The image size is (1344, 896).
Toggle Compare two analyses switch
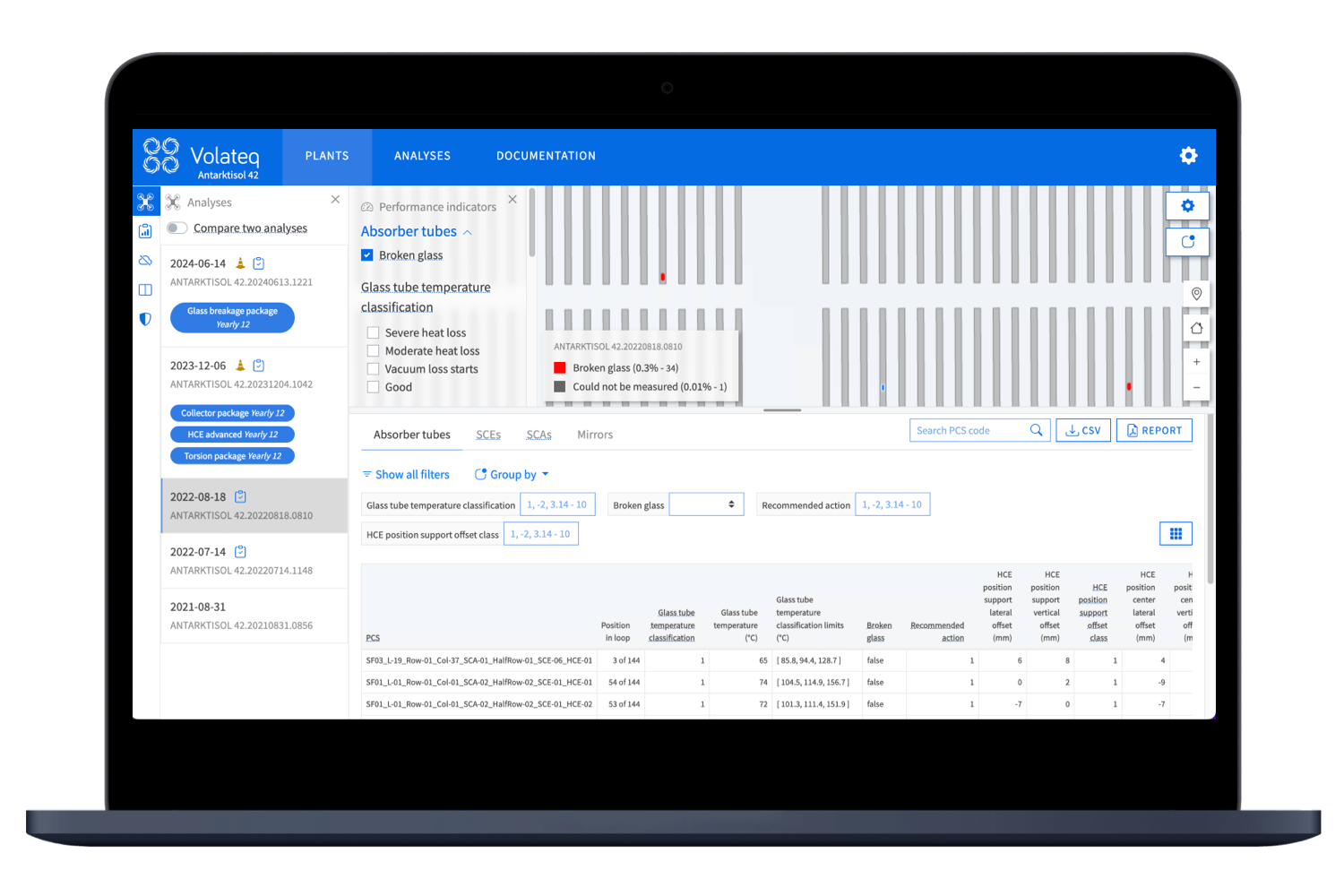pyautogui.click(x=177, y=228)
